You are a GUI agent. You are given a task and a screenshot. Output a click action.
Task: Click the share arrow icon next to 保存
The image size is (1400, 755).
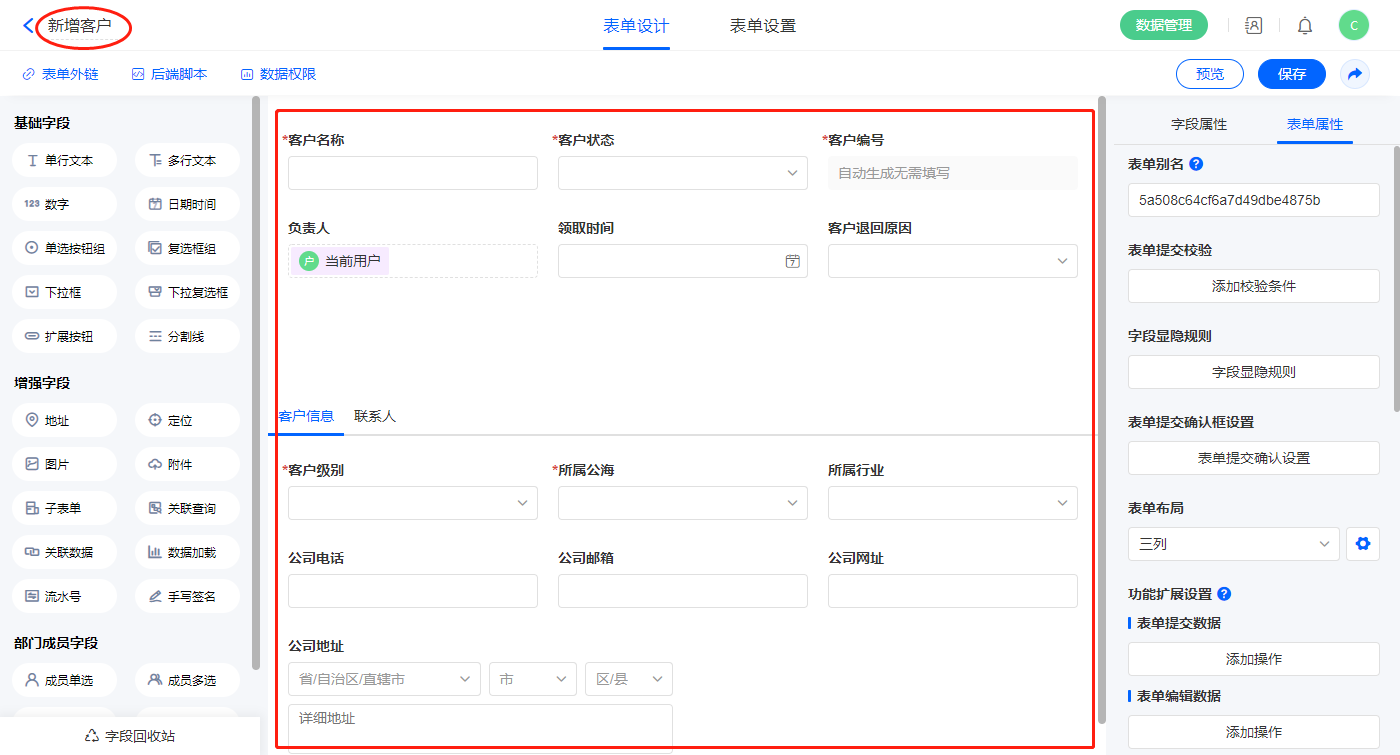[x=1355, y=74]
